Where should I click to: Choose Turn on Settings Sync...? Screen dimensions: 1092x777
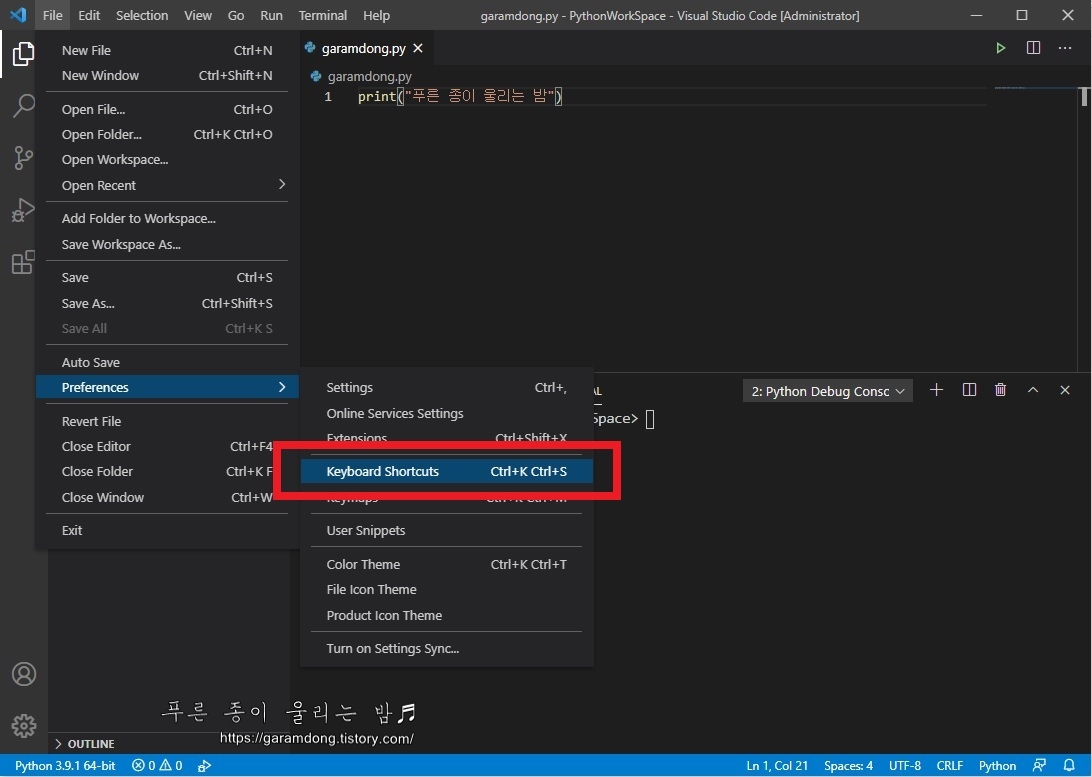tap(446, 648)
